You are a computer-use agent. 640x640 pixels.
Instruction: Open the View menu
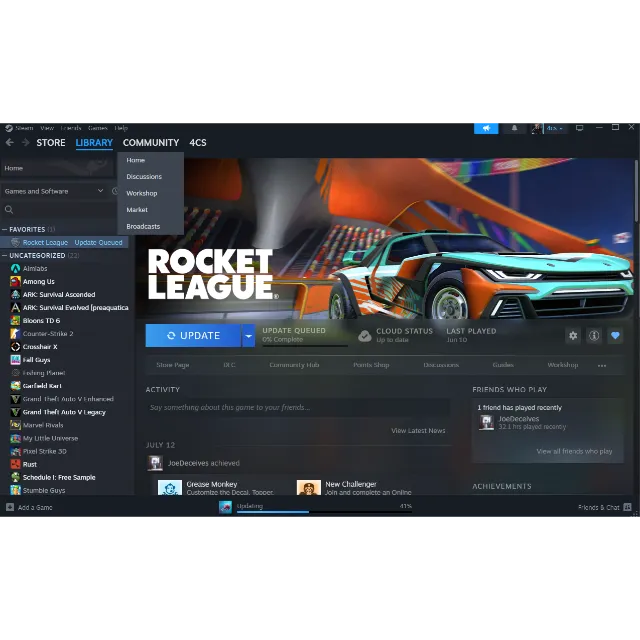point(47,128)
